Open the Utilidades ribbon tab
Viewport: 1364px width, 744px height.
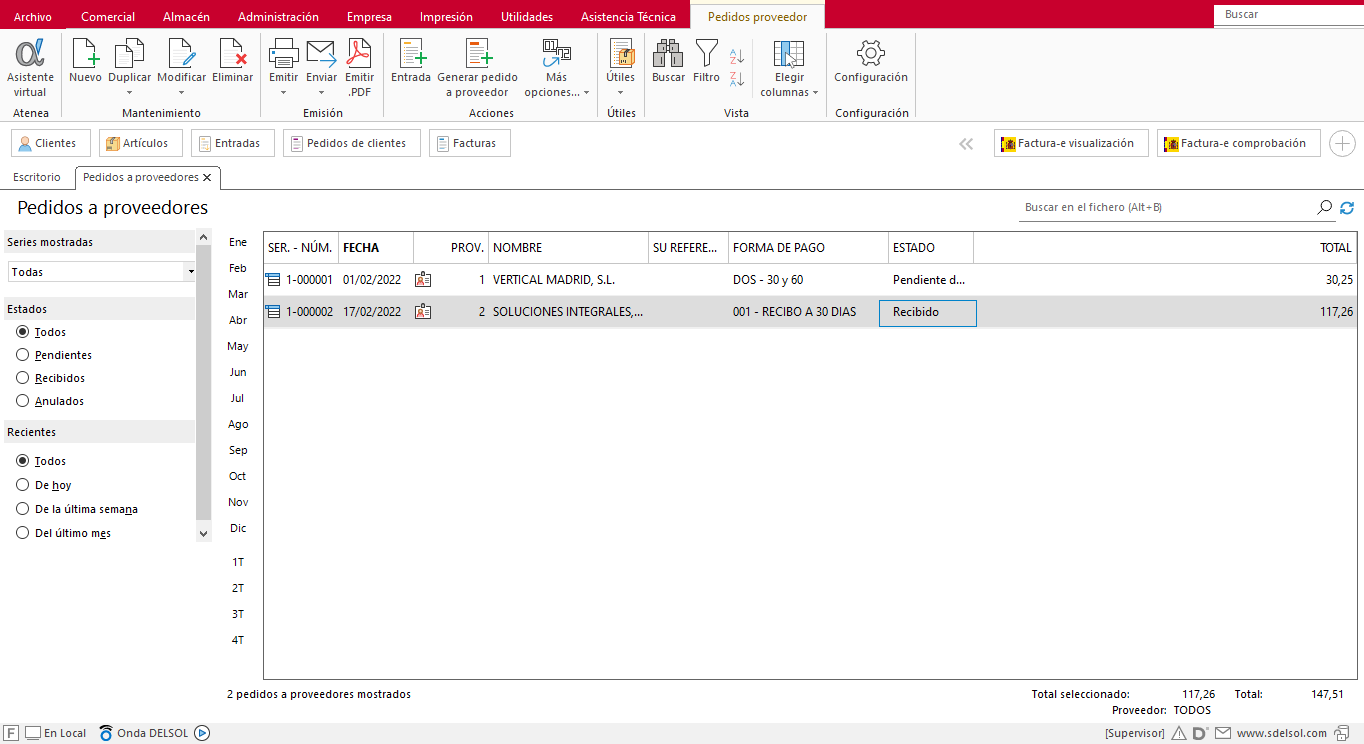click(527, 17)
